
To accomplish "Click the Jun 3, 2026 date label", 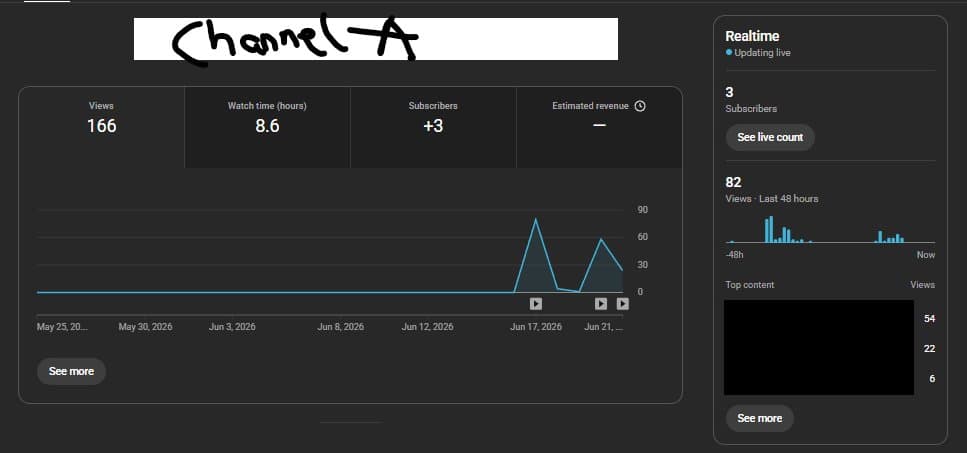I will [x=232, y=327].
